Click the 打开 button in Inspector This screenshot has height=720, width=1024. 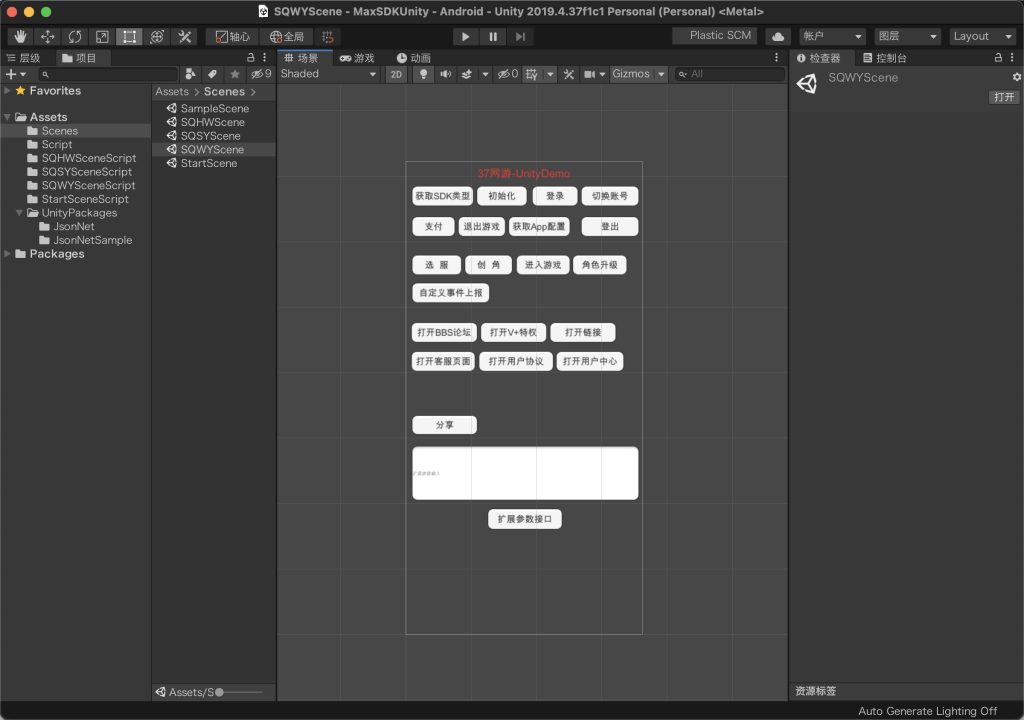(x=1004, y=97)
